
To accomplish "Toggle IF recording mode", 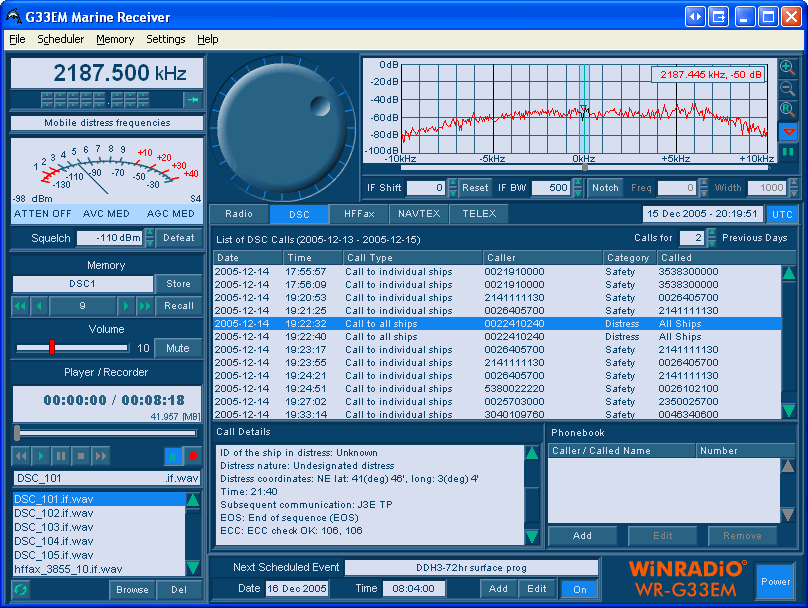I will (x=174, y=456).
